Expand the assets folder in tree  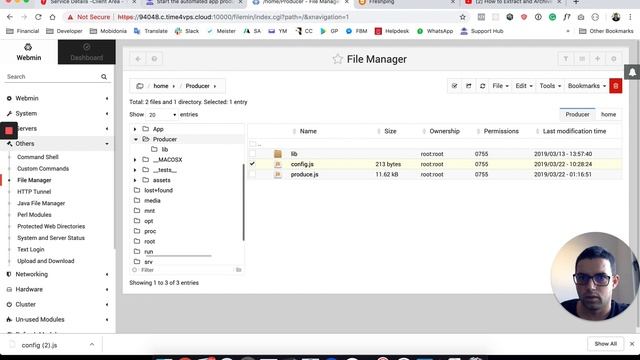[135, 180]
